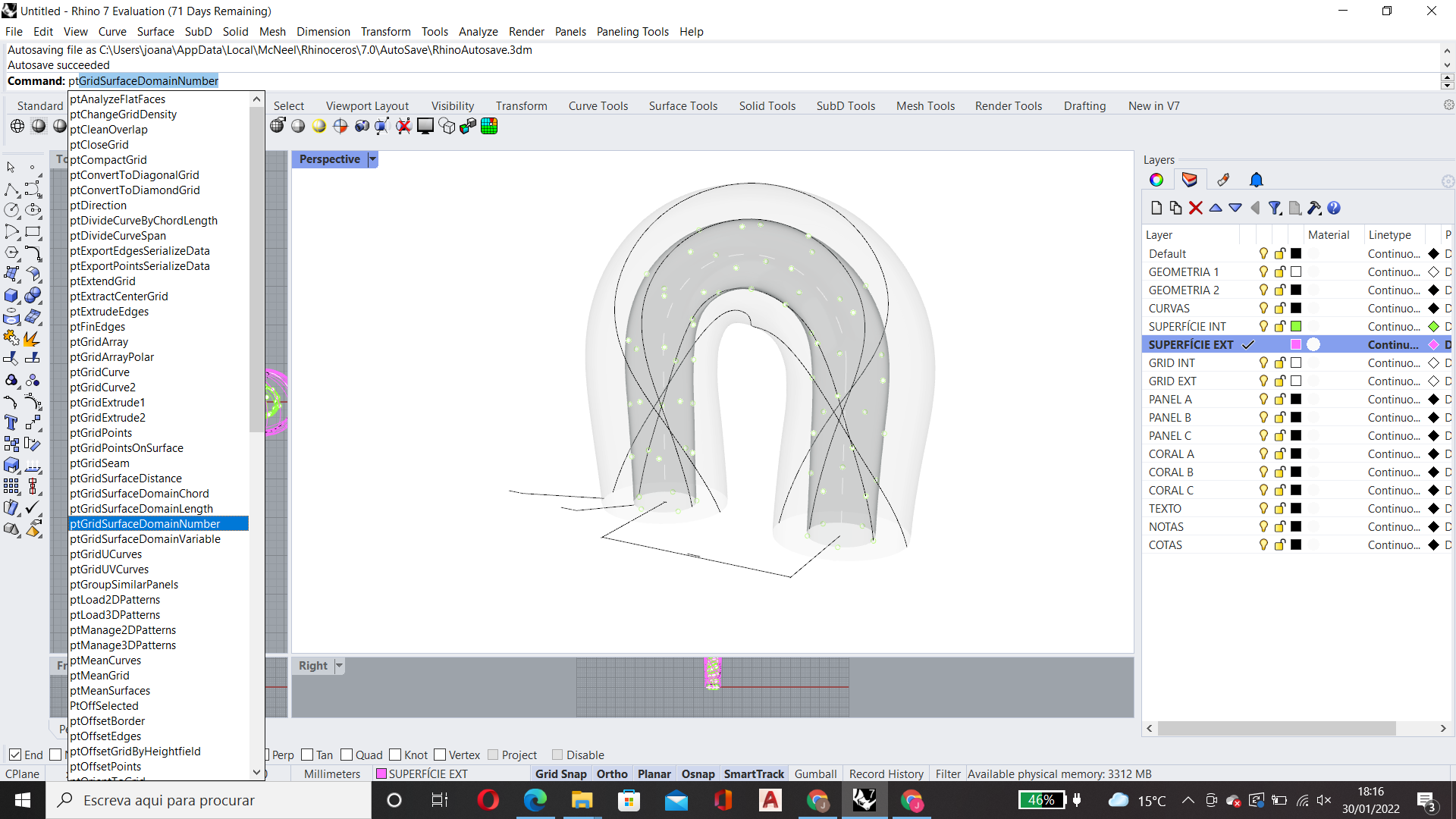Change the black color swatch of CORAL A

(1296, 453)
